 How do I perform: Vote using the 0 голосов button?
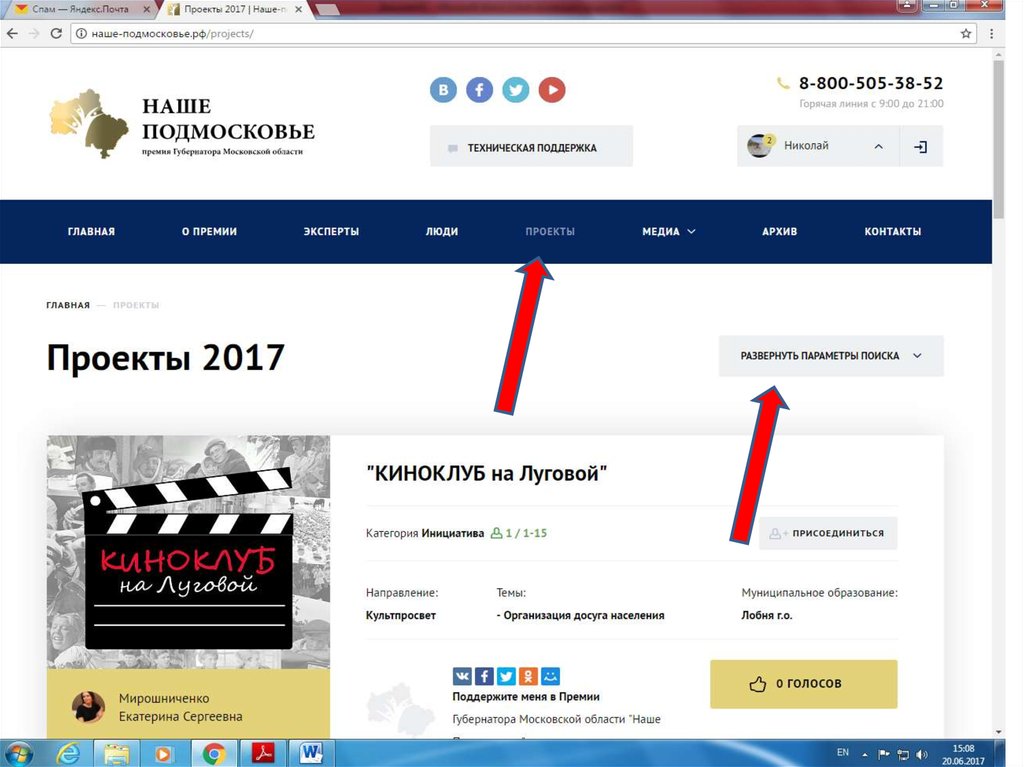point(803,684)
